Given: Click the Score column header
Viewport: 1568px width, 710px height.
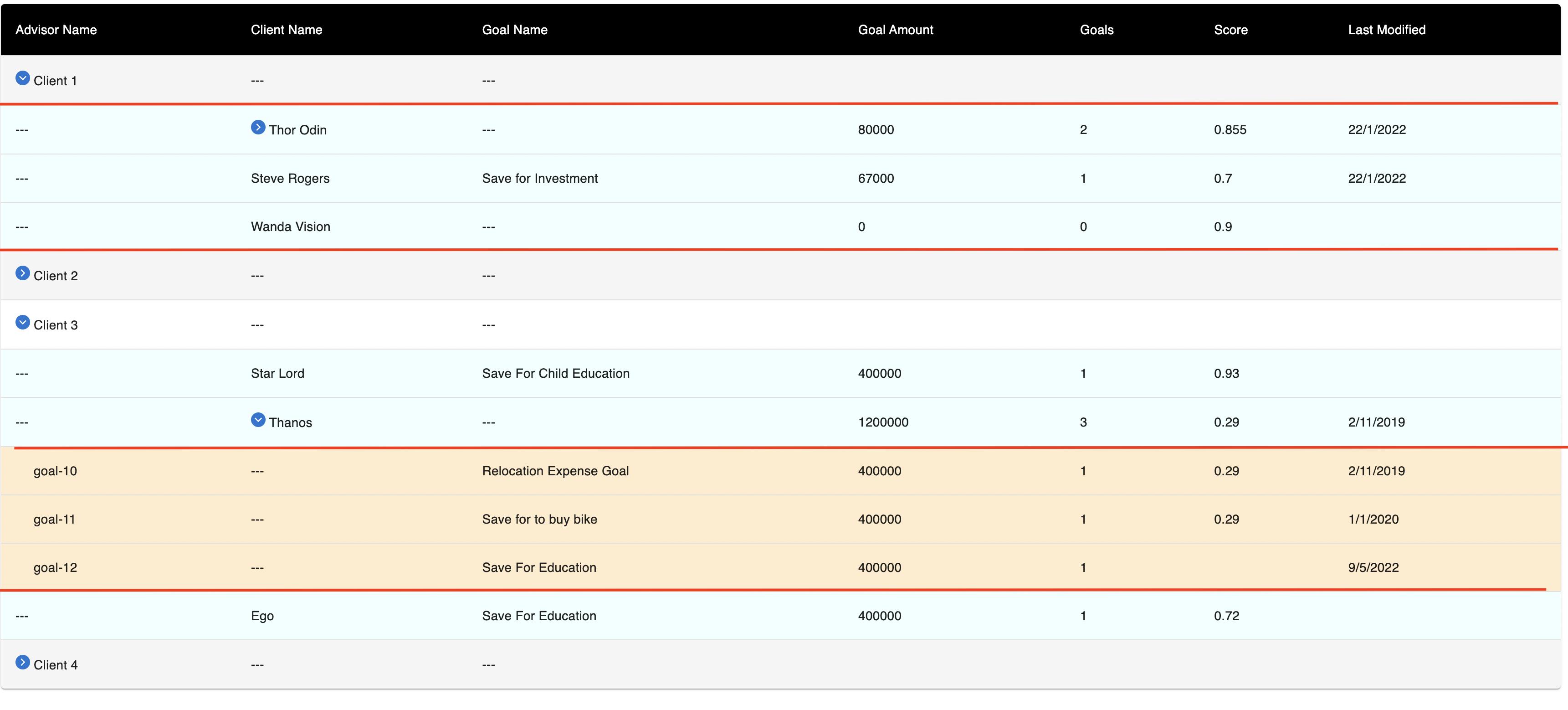Looking at the screenshot, I should (1230, 30).
